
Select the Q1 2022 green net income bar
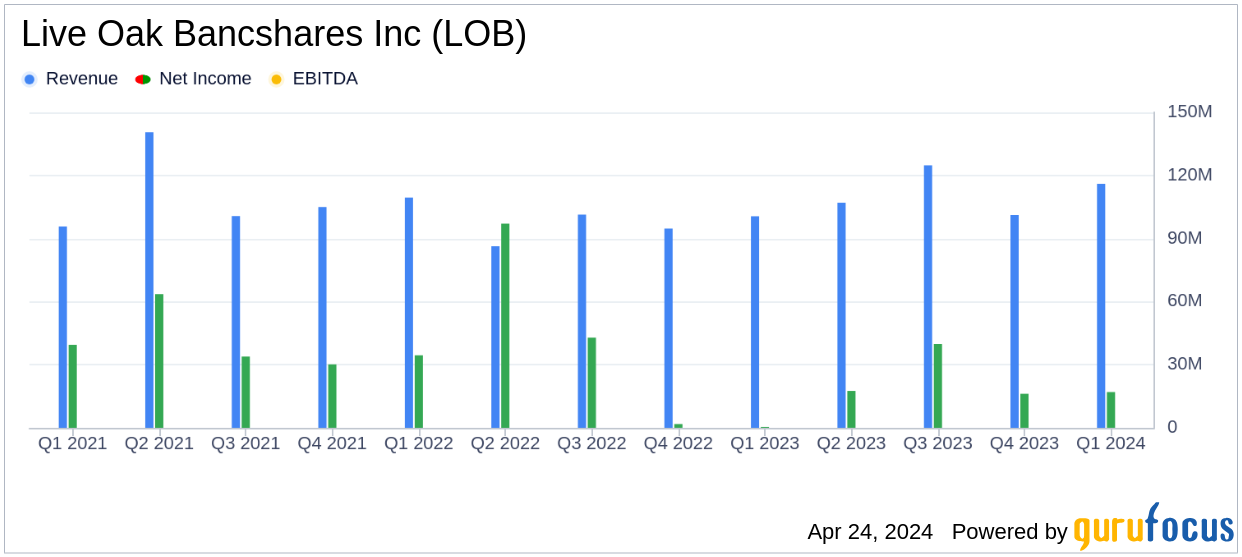[x=419, y=392]
